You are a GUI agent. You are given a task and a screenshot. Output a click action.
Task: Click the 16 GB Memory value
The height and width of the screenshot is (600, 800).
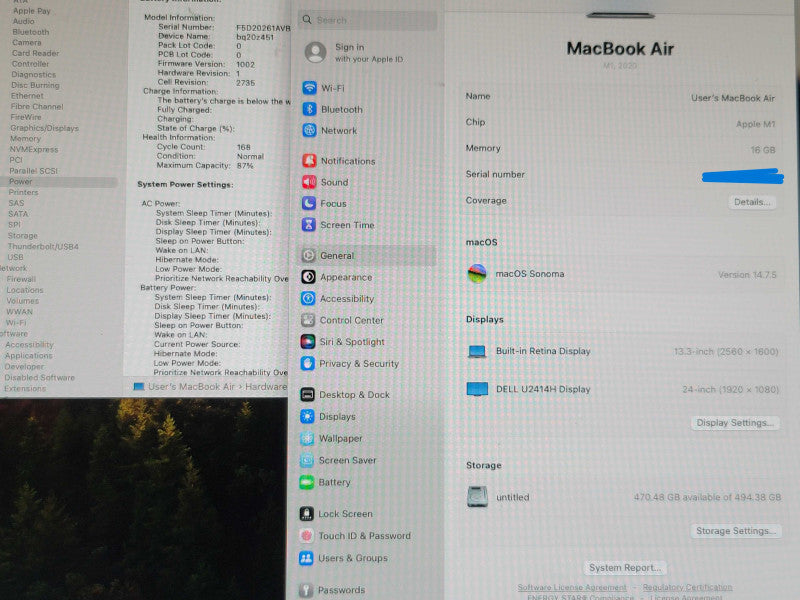763,150
